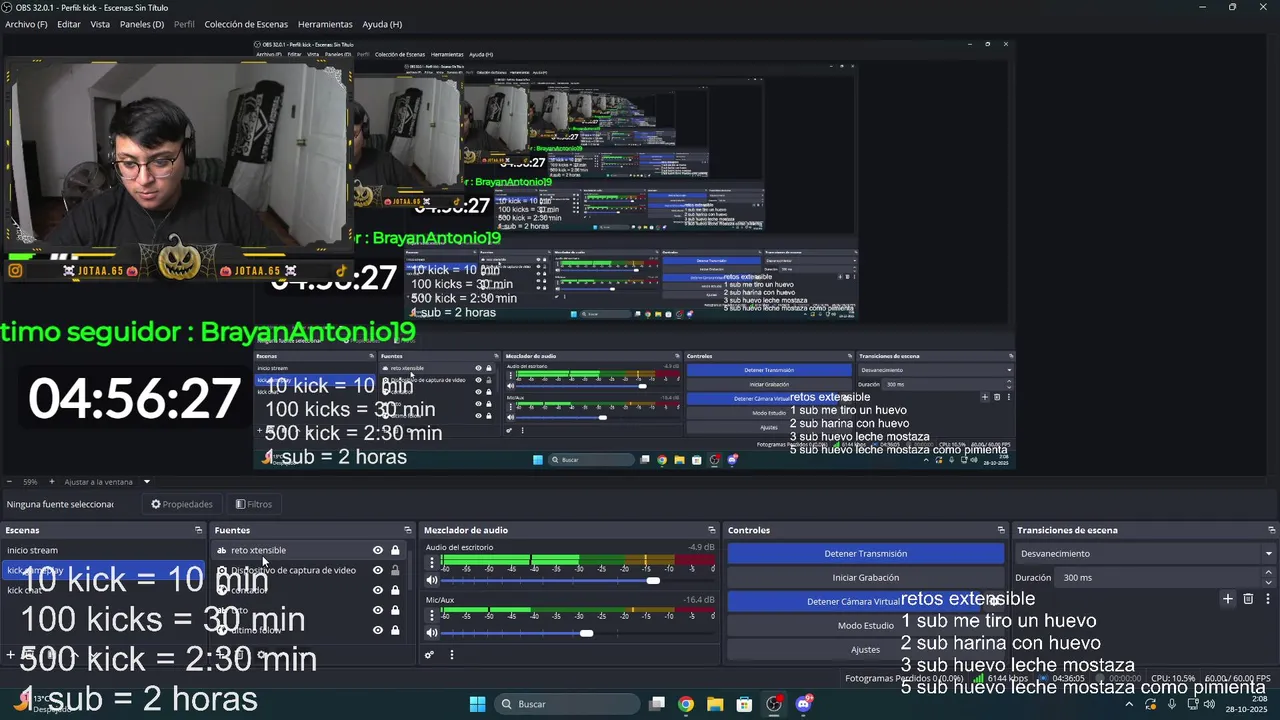The height and width of the screenshot is (720, 1280).
Task: Open advanced audio properties gear
Action: (x=429, y=655)
